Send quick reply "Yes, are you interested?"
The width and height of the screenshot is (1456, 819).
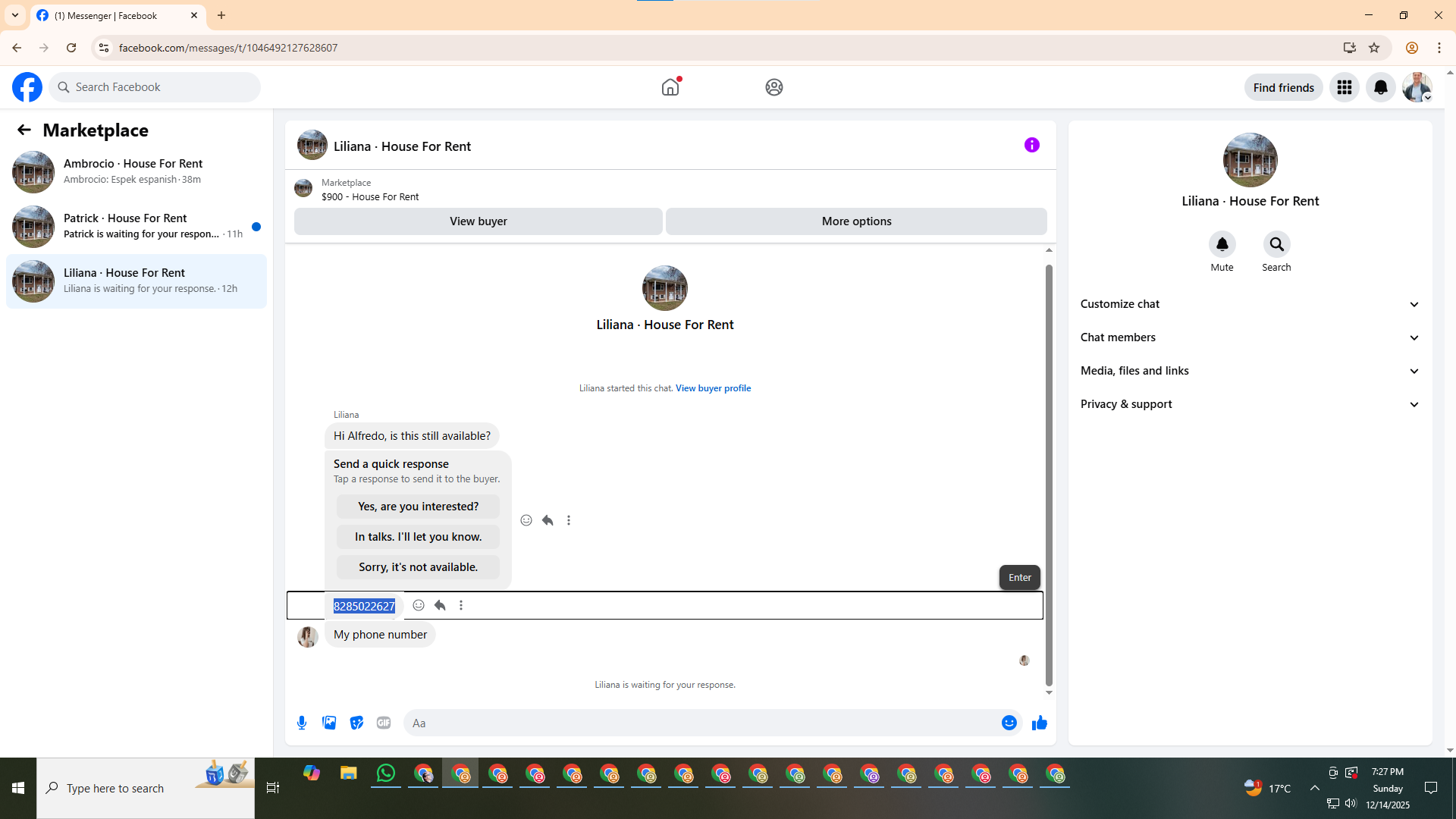[x=418, y=507]
